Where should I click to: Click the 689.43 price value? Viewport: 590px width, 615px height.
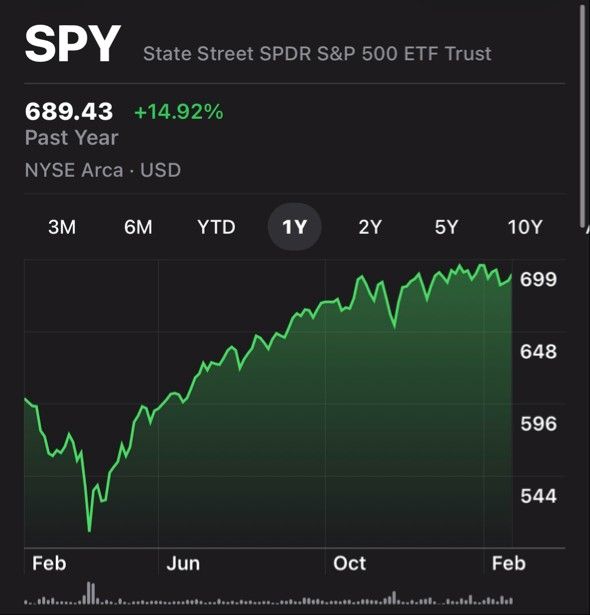(x=69, y=111)
